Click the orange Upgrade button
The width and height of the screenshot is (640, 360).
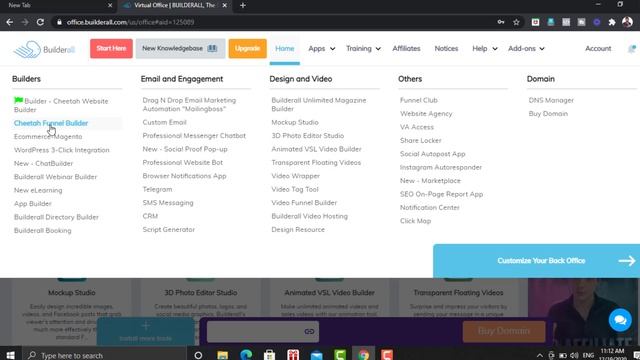(x=247, y=48)
